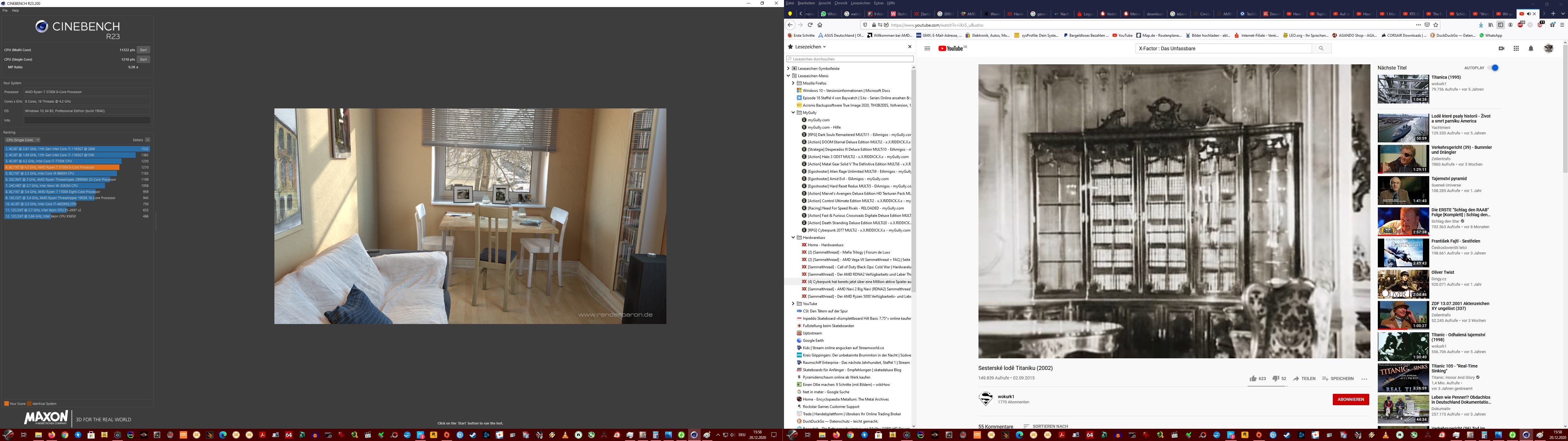The width and height of the screenshot is (1568, 441).
Task: Start the CPU Multi Core test in Cinebench
Action: point(143,50)
